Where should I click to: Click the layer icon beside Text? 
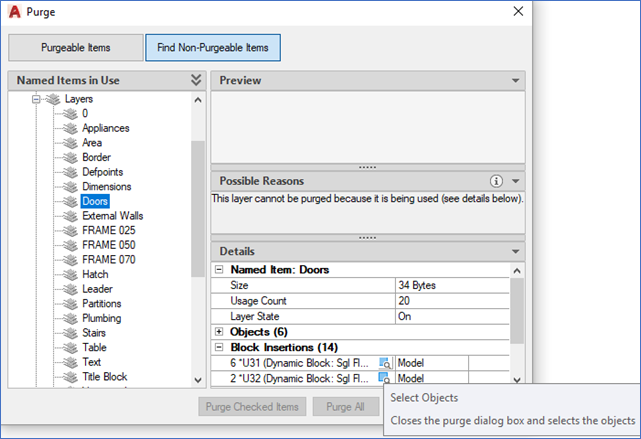[70, 363]
